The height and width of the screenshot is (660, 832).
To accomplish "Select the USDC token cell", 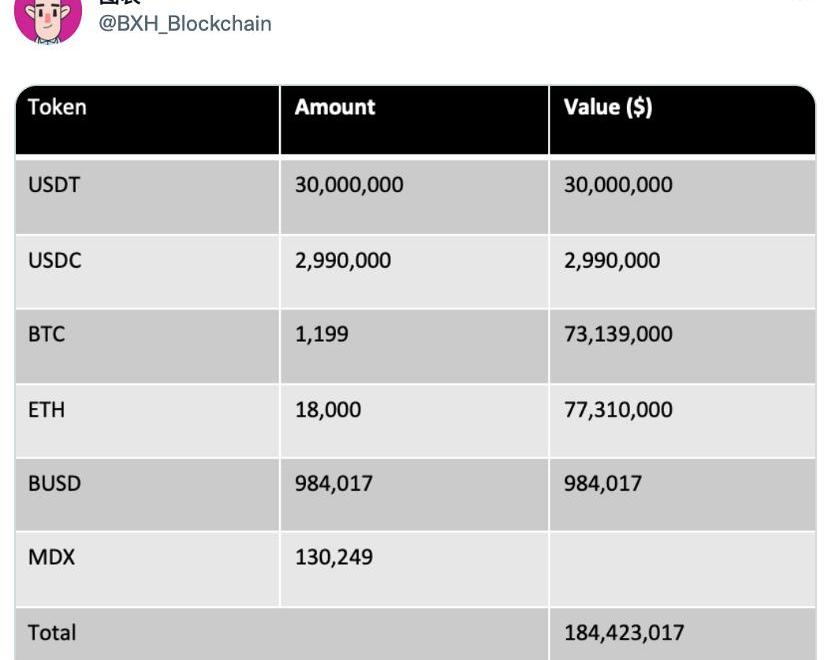I will coord(148,272).
